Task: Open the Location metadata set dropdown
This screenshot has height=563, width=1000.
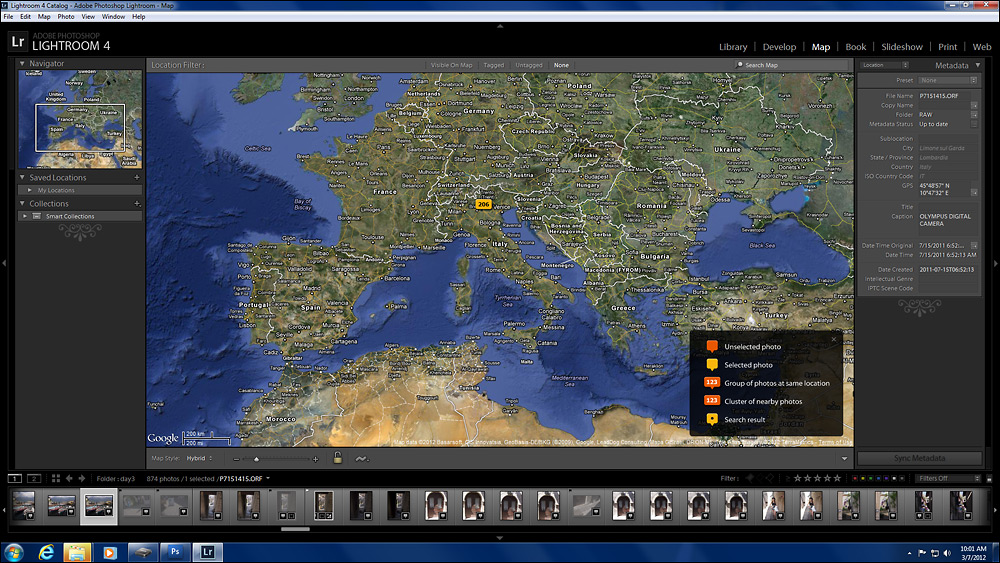Action: pyautogui.click(x=884, y=65)
